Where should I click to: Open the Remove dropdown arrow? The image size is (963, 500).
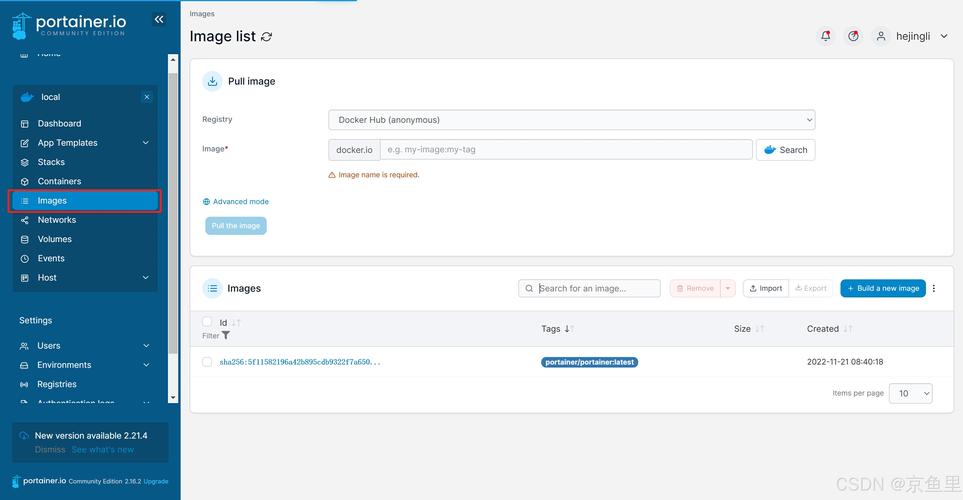[728, 288]
